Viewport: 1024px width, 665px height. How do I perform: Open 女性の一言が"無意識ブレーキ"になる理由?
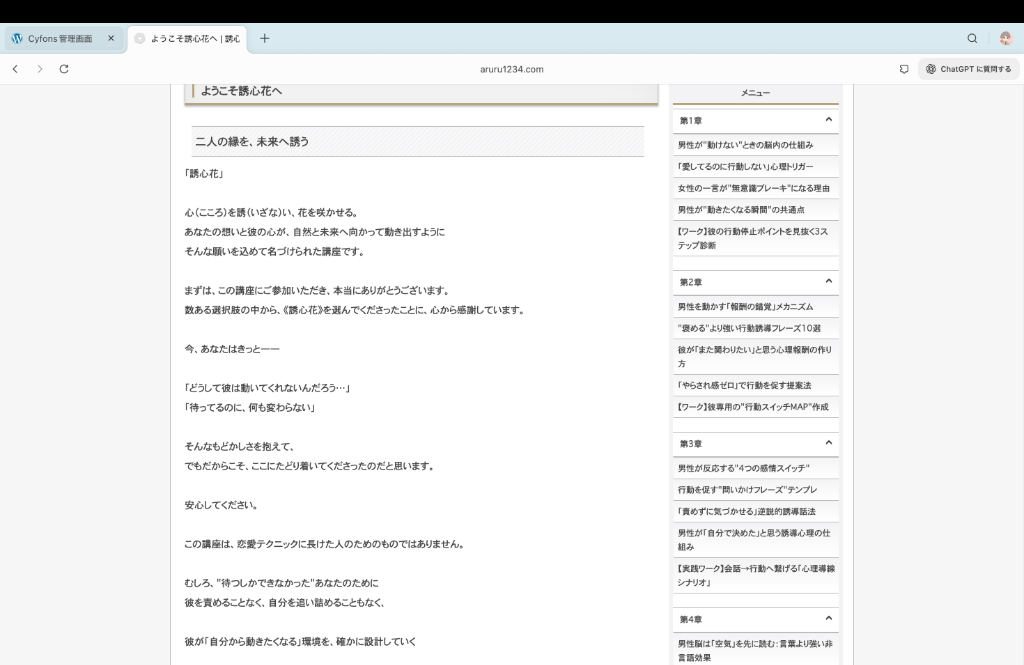(x=754, y=188)
